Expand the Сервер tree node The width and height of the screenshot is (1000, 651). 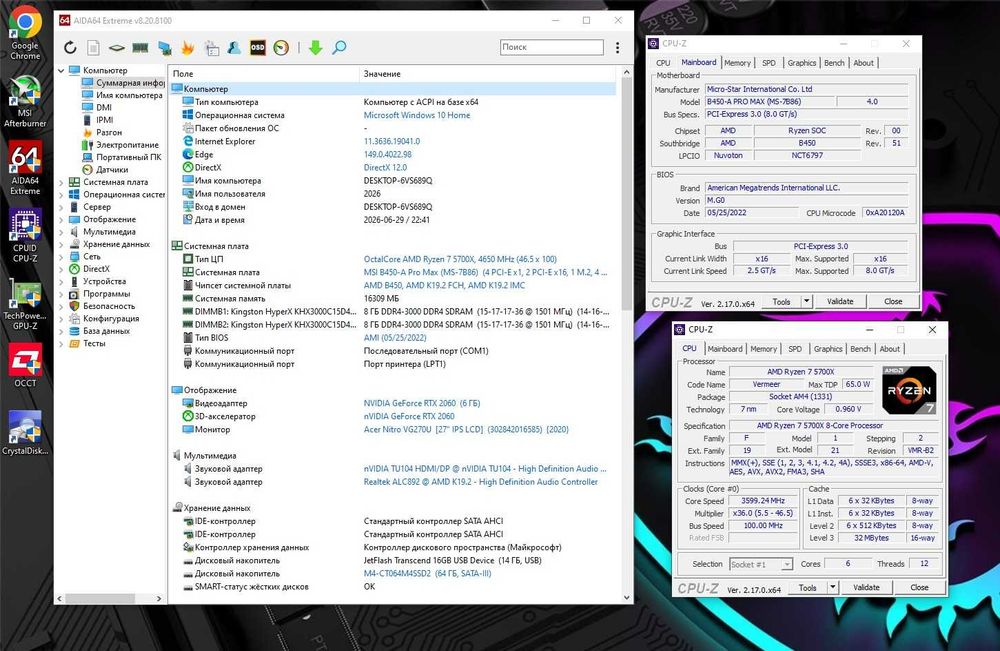point(61,207)
